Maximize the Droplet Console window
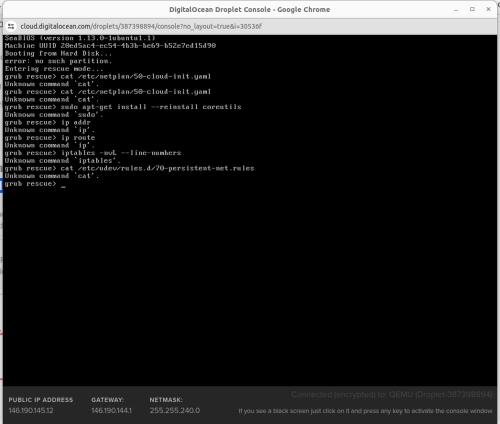500x424 pixels. click(x=472, y=9)
